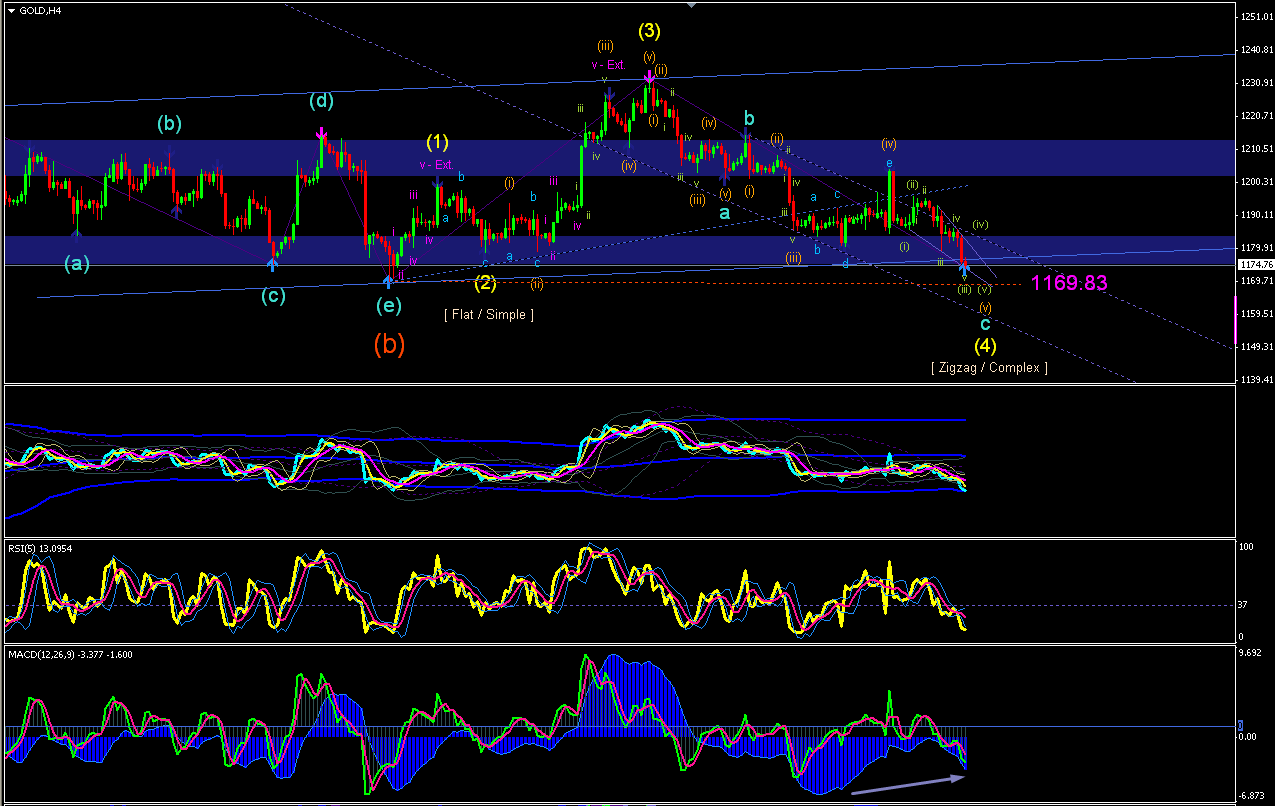Click the yellow (2) wave label
The height and width of the screenshot is (806, 1275).
484,283
